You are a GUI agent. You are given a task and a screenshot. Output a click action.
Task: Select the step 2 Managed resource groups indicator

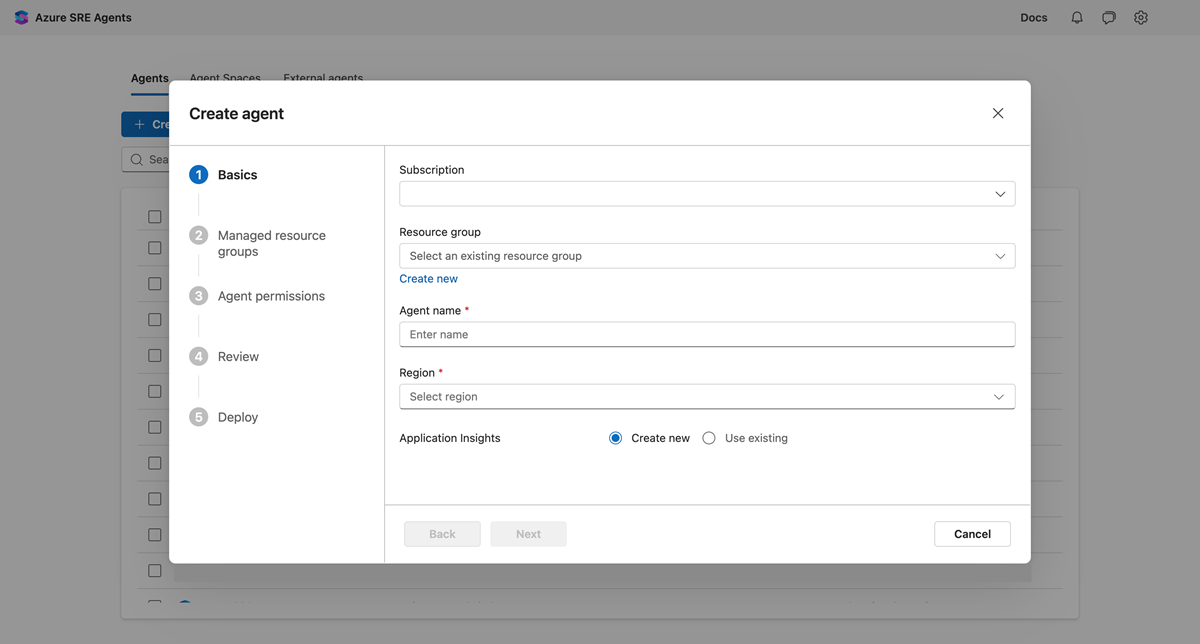(198, 235)
